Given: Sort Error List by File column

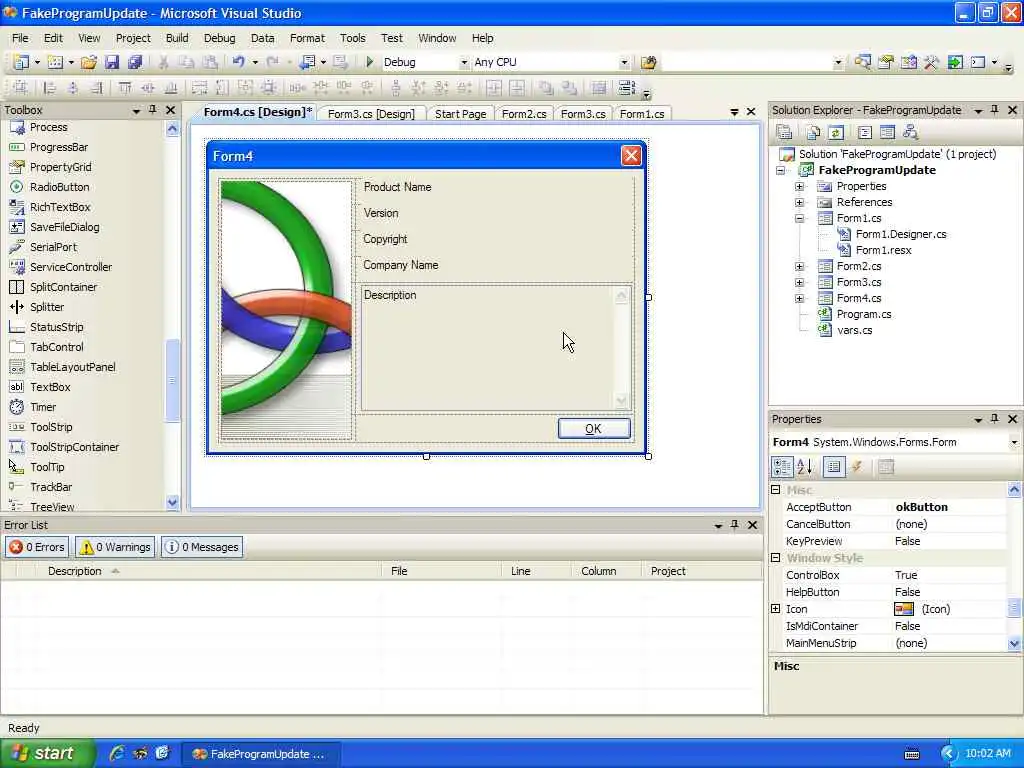Looking at the screenshot, I should point(399,571).
